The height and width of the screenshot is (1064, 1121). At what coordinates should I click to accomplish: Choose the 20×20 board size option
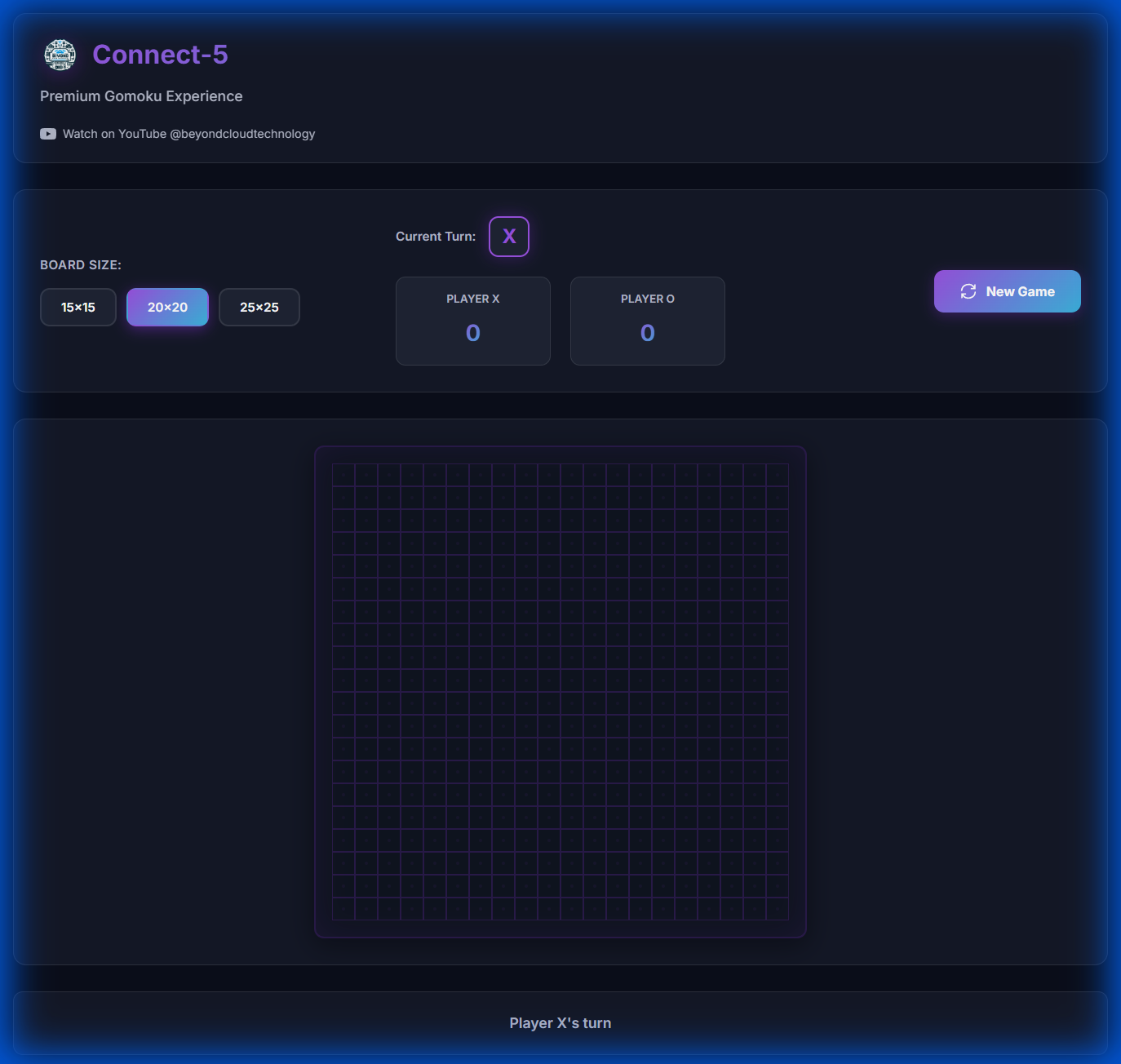[167, 308]
